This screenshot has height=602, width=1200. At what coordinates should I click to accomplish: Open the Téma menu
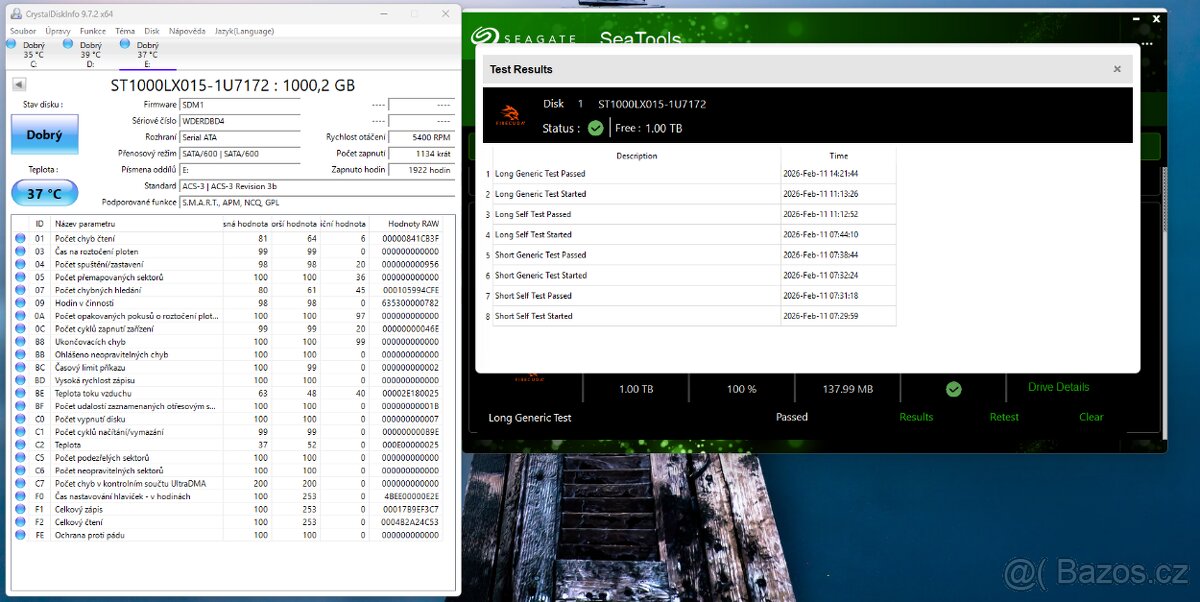(125, 31)
